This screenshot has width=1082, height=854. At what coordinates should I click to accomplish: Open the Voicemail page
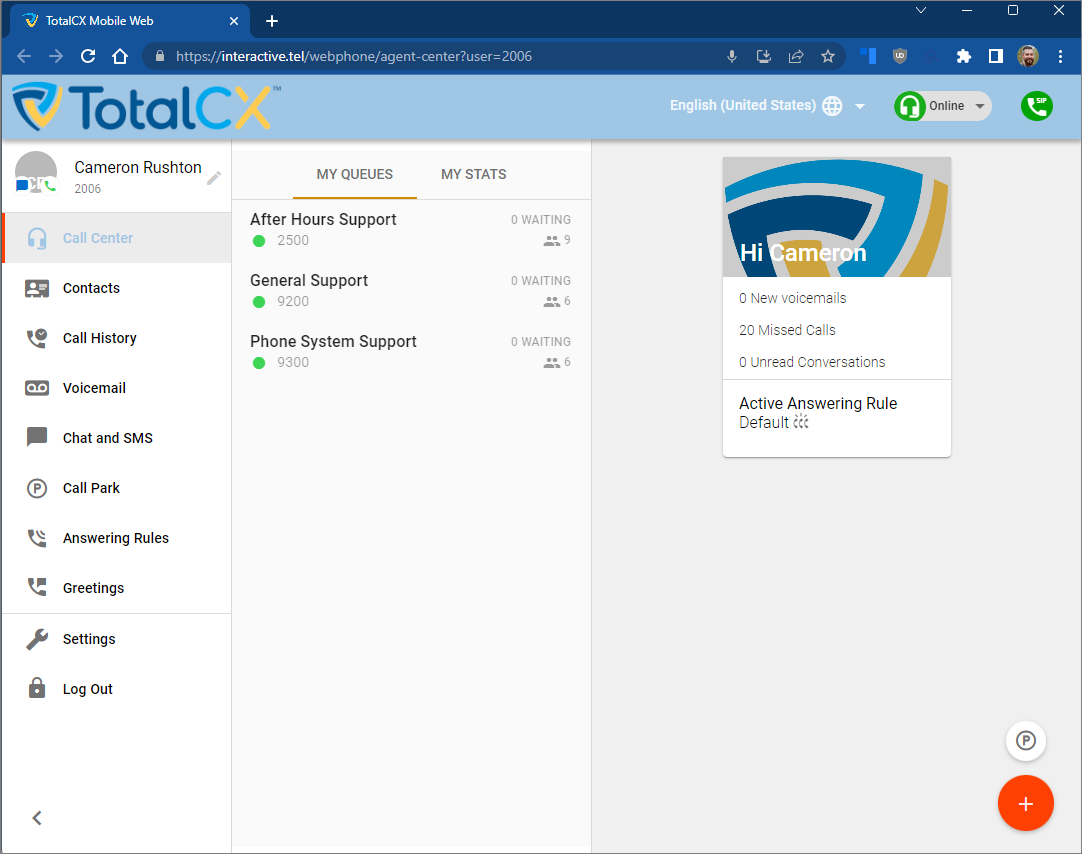coord(117,388)
